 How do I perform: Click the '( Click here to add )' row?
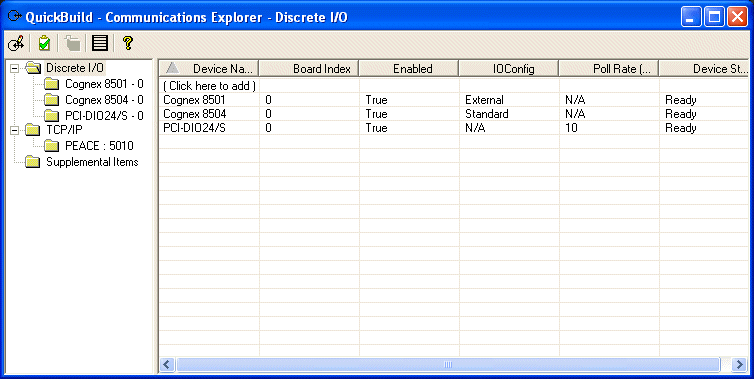point(210,86)
